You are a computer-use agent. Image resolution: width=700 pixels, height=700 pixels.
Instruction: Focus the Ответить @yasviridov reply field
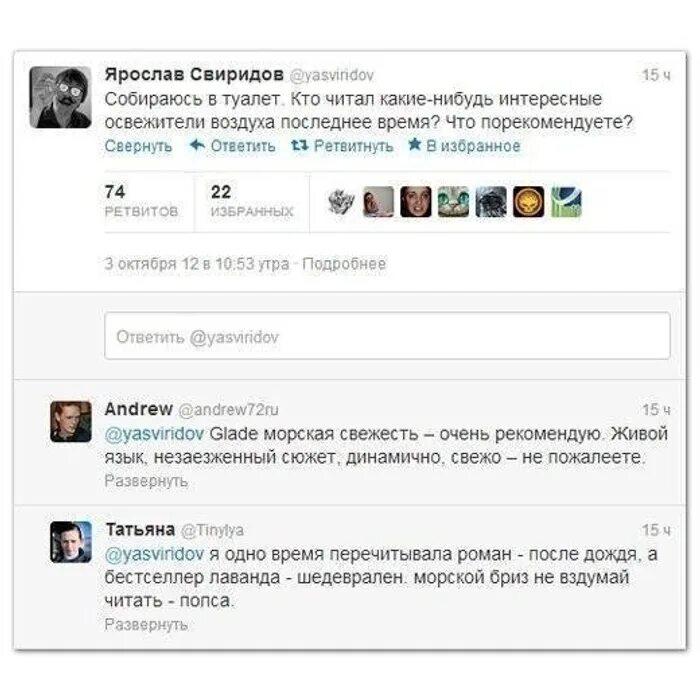coord(387,336)
